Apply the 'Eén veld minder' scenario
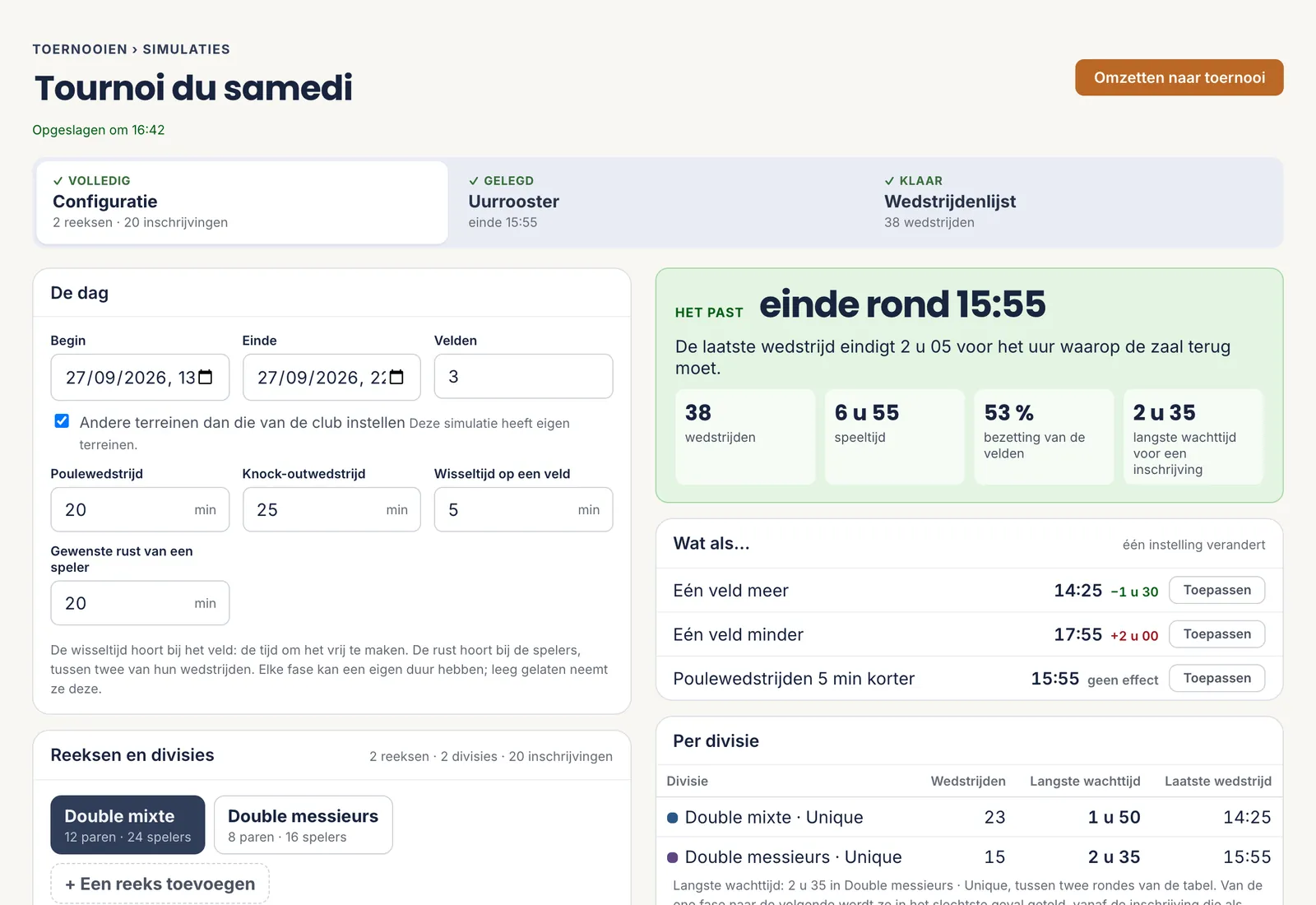This screenshot has width=1316, height=905. 1216,634
